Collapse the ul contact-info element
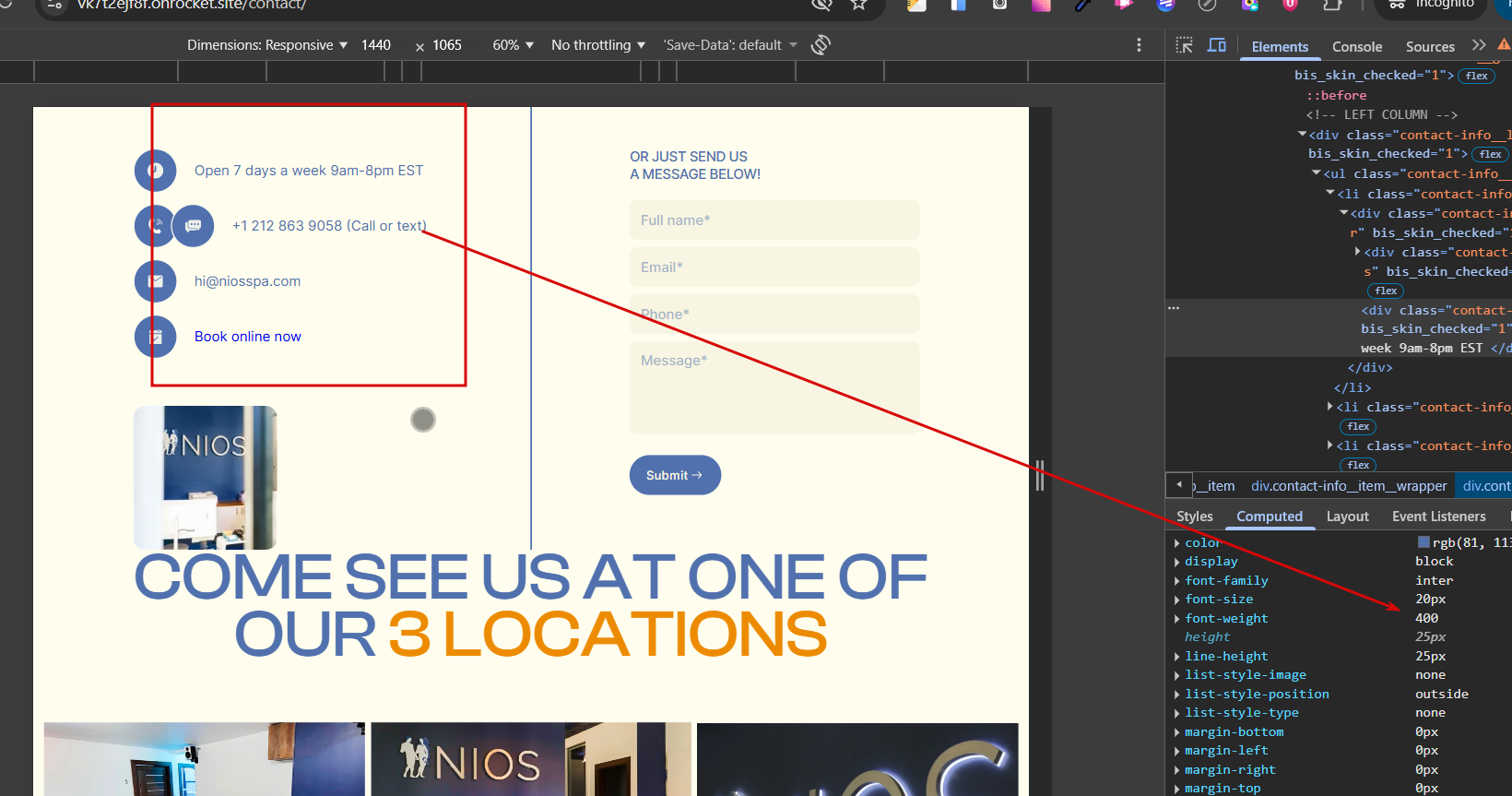The width and height of the screenshot is (1512, 796). point(1317,173)
